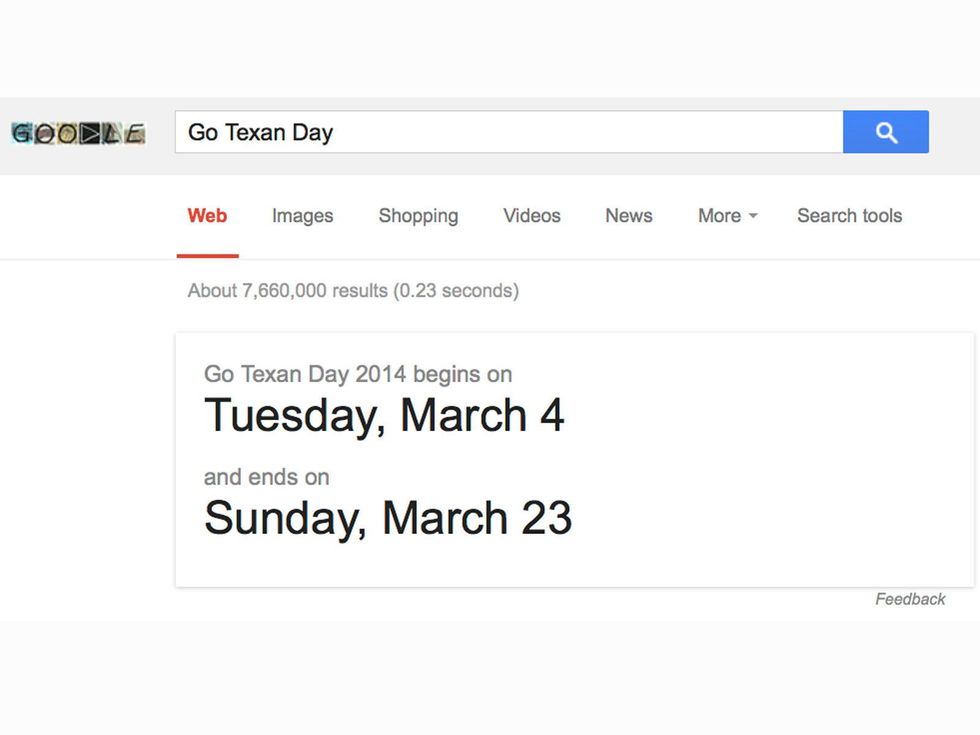Click the first doodle letter artwork
This screenshot has height=735, width=980.
[x=20, y=131]
